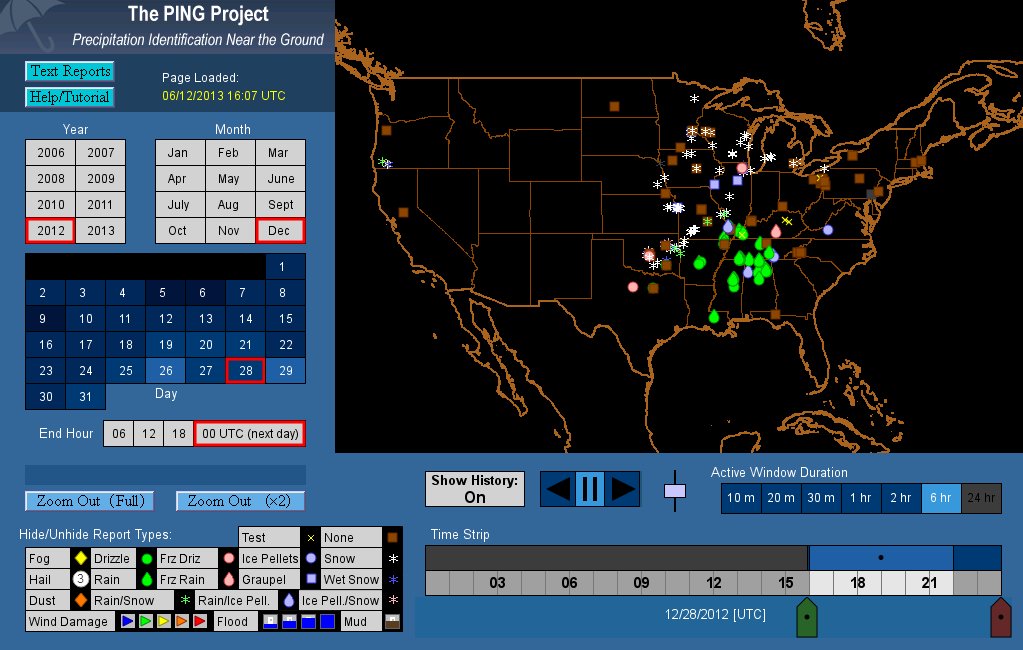Viewport: 1023px width, 650px height.
Task: Click the blue Wind Damage arrow icon
Action: point(127,622)
